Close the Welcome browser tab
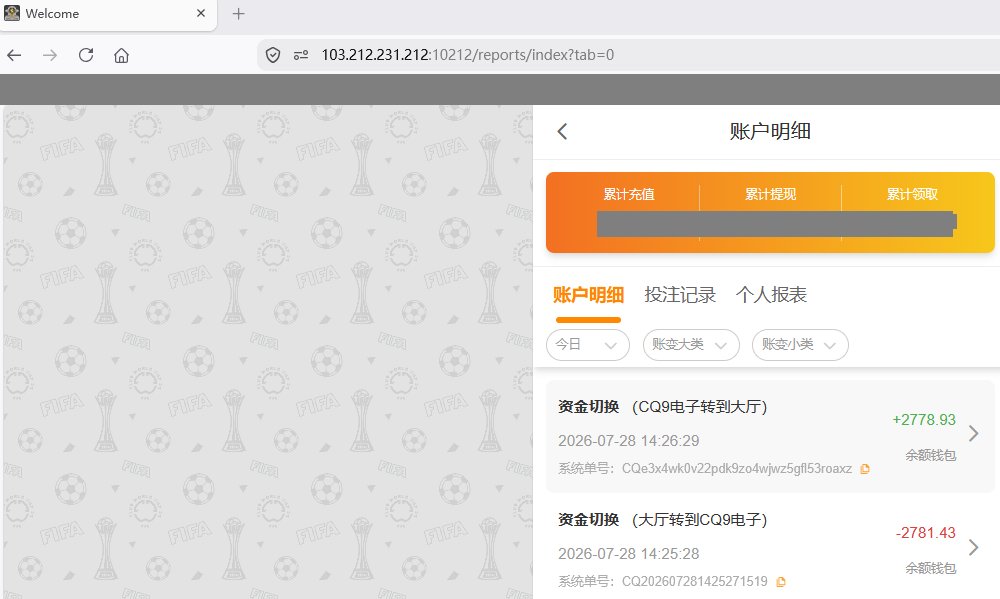Screen dimensions: 1000x599 pos(201,13)
